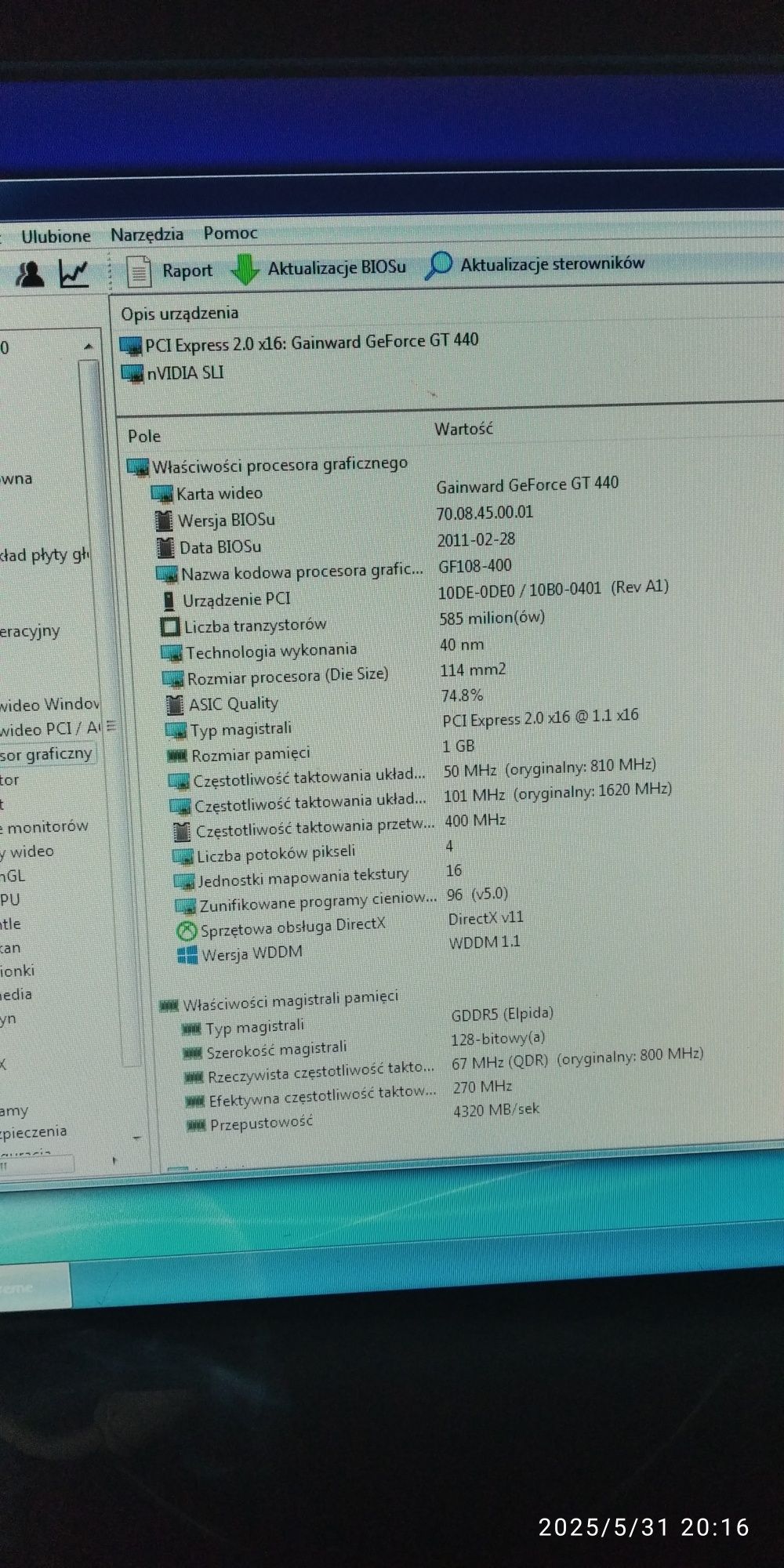784x1568 pixels.
Task: Click the Typ magistrali monitor icon
Action: tap(176, 731)
